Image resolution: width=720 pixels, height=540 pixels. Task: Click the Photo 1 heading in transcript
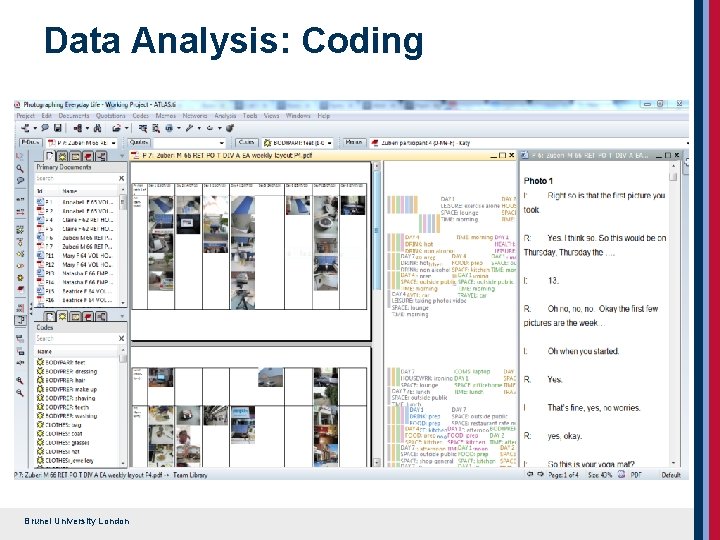pos(538,181)
